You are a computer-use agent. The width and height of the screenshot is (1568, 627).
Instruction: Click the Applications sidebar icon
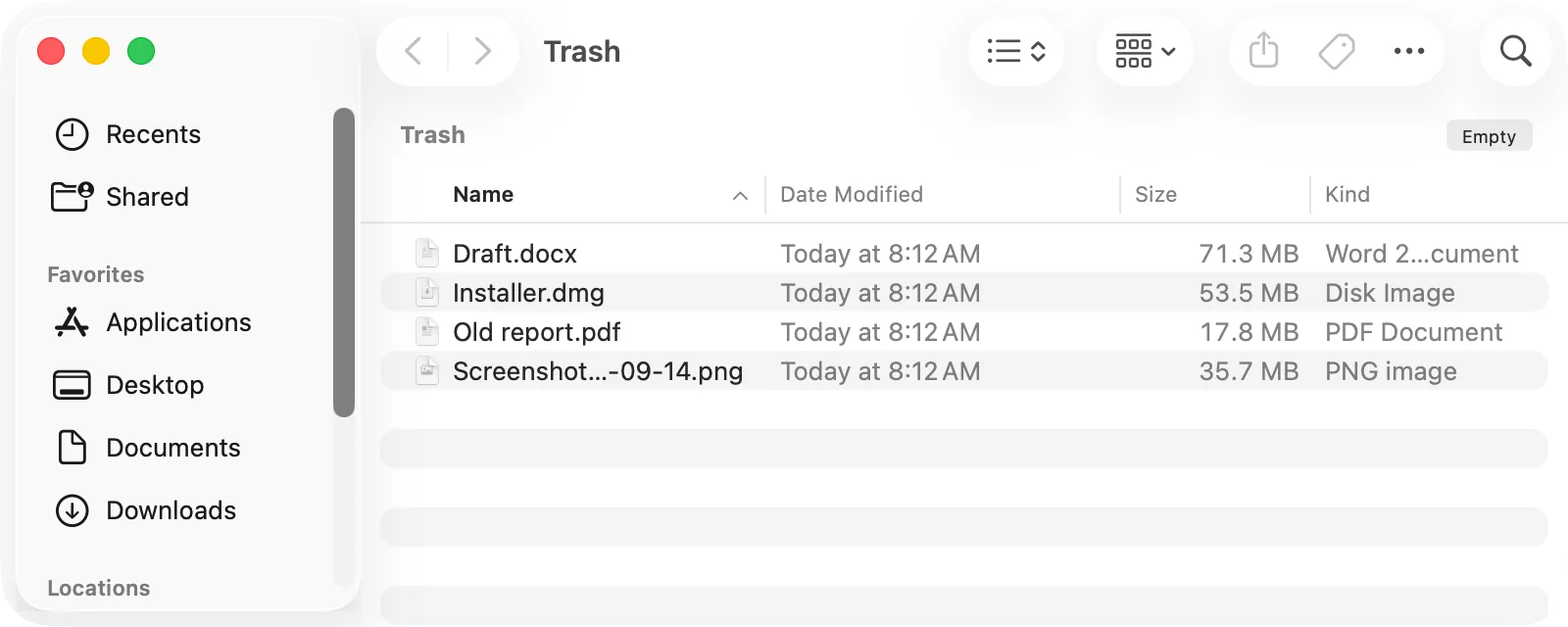tap(72, 321)
